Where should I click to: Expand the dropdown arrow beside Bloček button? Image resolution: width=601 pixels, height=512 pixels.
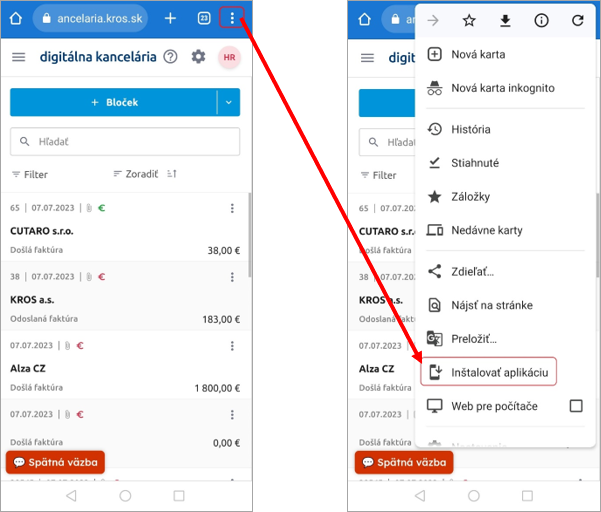228,102
